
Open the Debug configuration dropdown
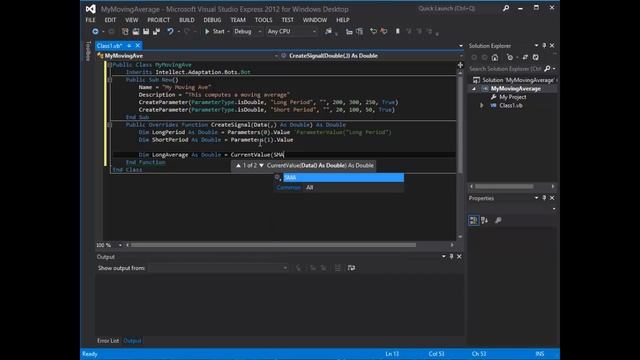click(248, 31)
